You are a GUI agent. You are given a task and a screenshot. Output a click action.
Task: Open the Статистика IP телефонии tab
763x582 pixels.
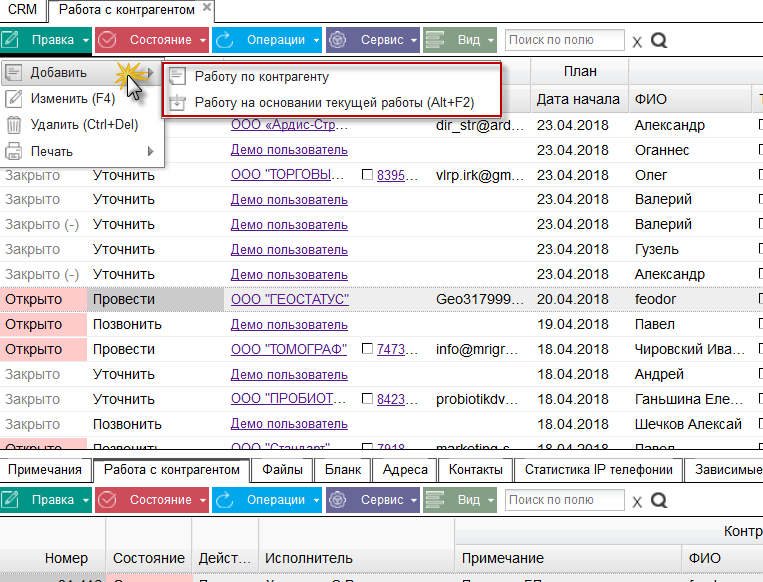click(x=599, y=470)
